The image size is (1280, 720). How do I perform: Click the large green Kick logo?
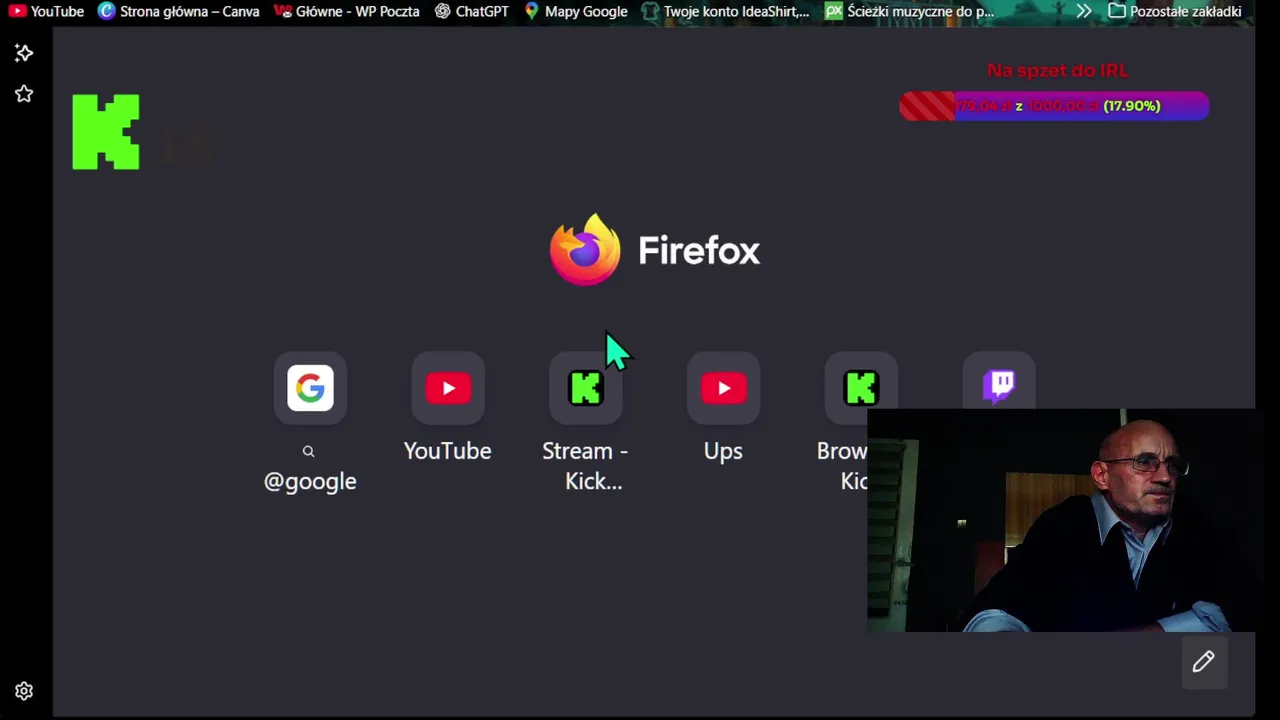(x=106, y=132)
